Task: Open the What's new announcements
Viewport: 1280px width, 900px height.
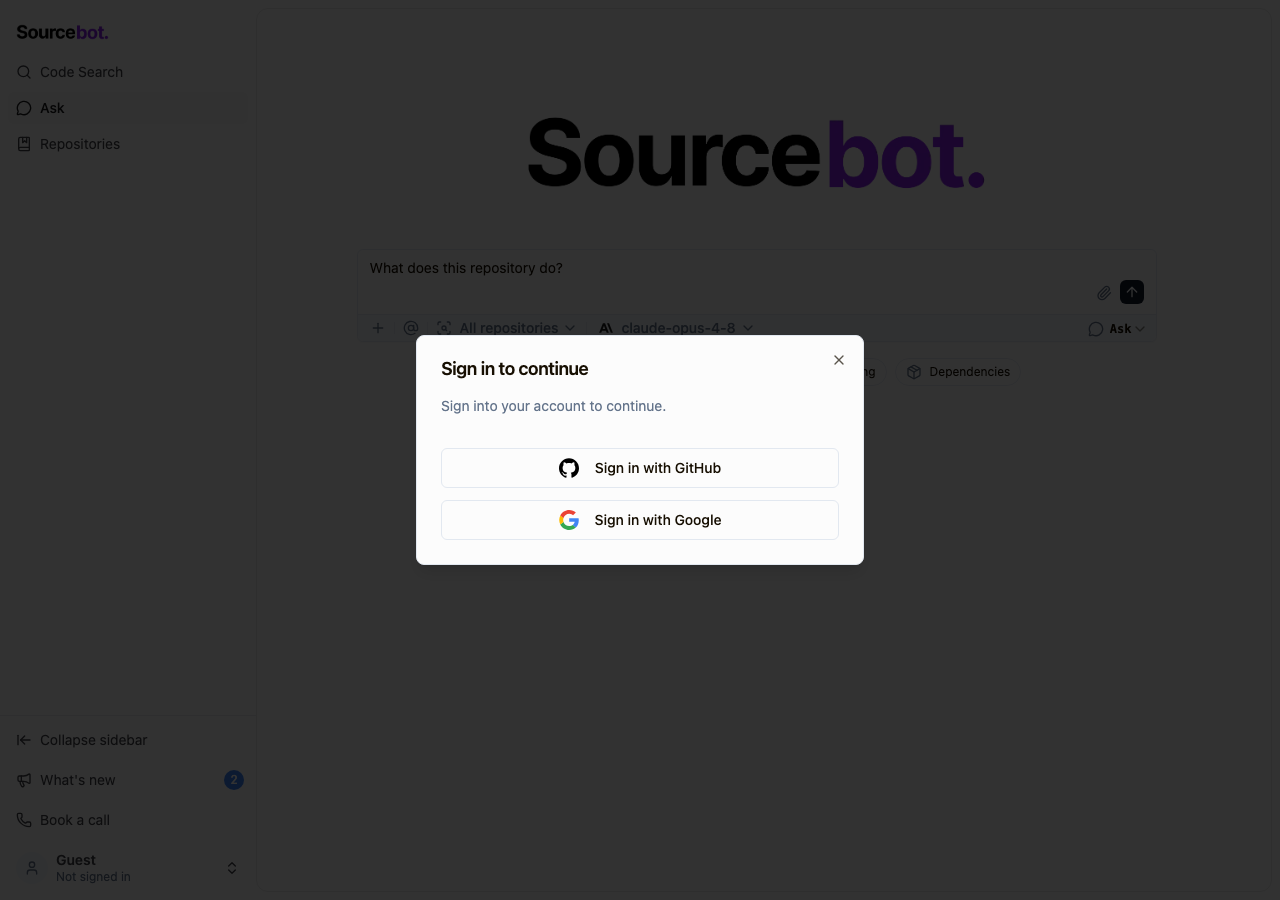Action: tap(128, 780)
